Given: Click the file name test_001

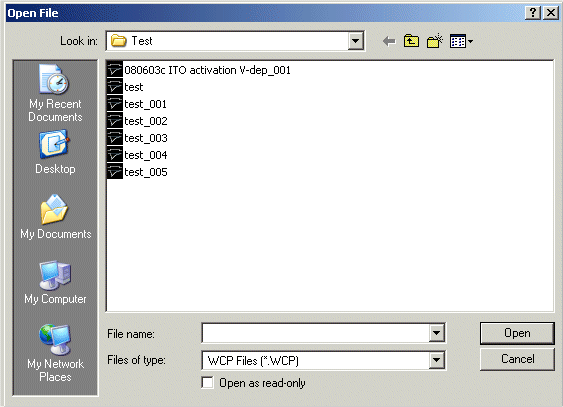Looking at the screenshot, I should [145, 104].
